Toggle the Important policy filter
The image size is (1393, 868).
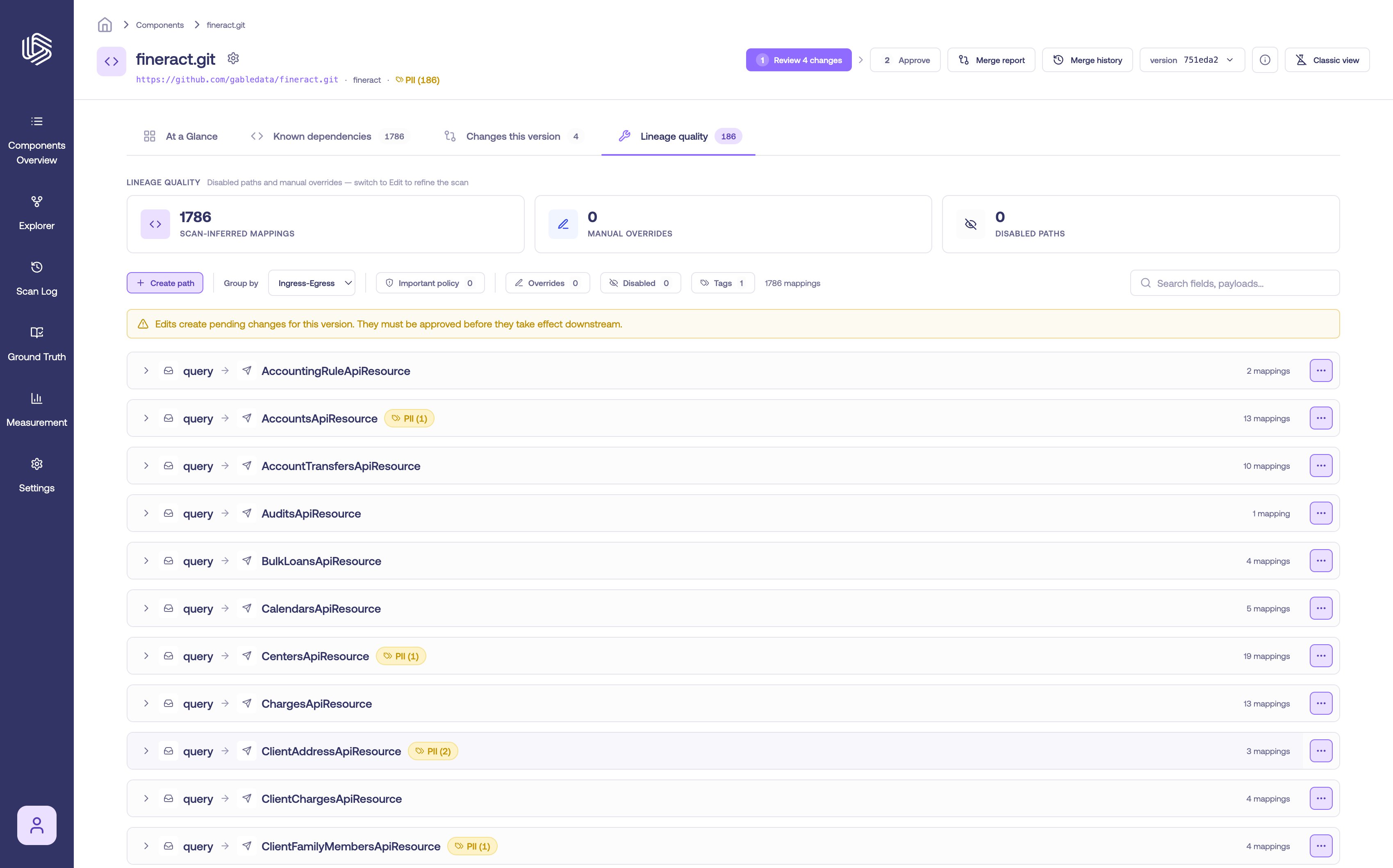430,283
